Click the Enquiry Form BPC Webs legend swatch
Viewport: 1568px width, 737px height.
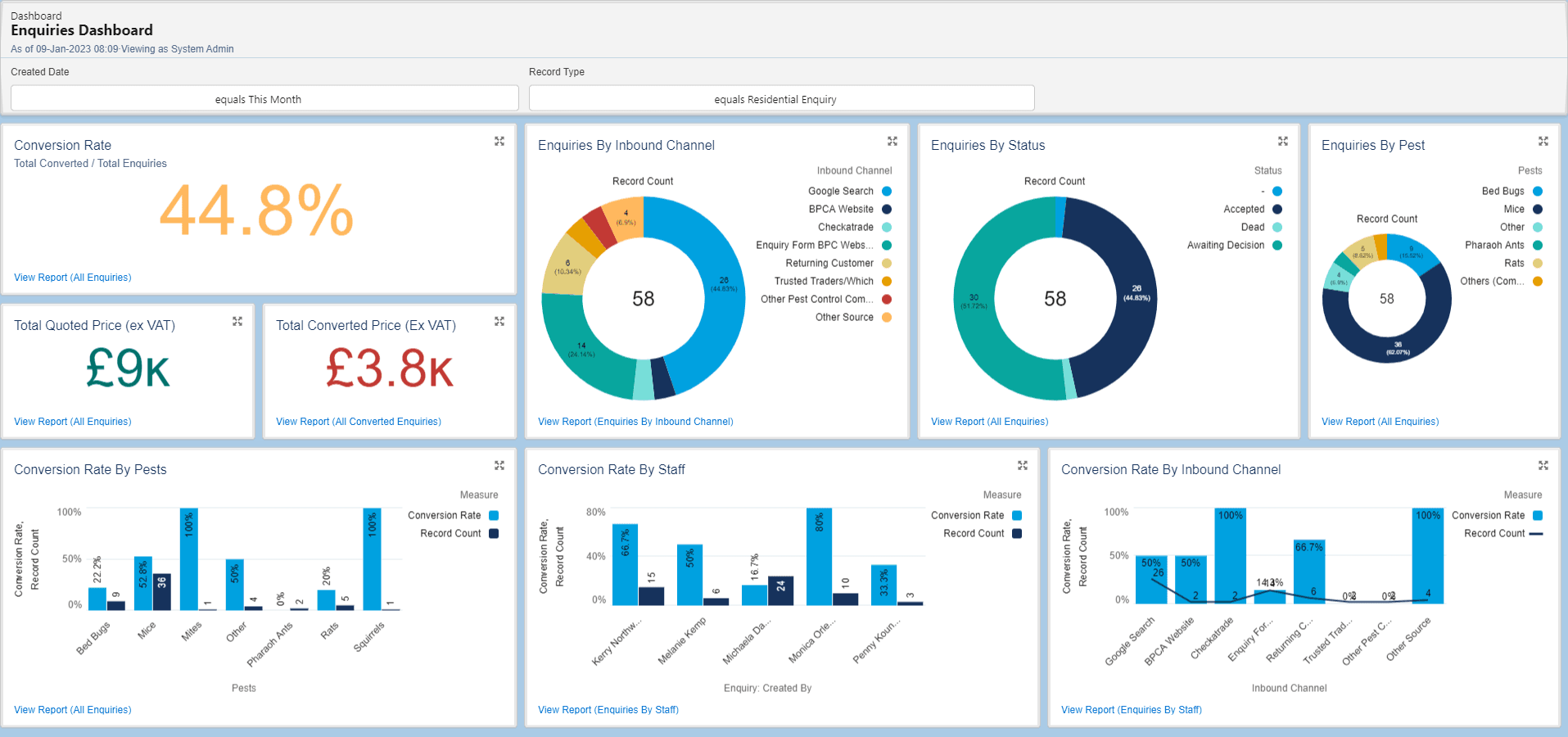pyautogui.click(x=887, y=246)
